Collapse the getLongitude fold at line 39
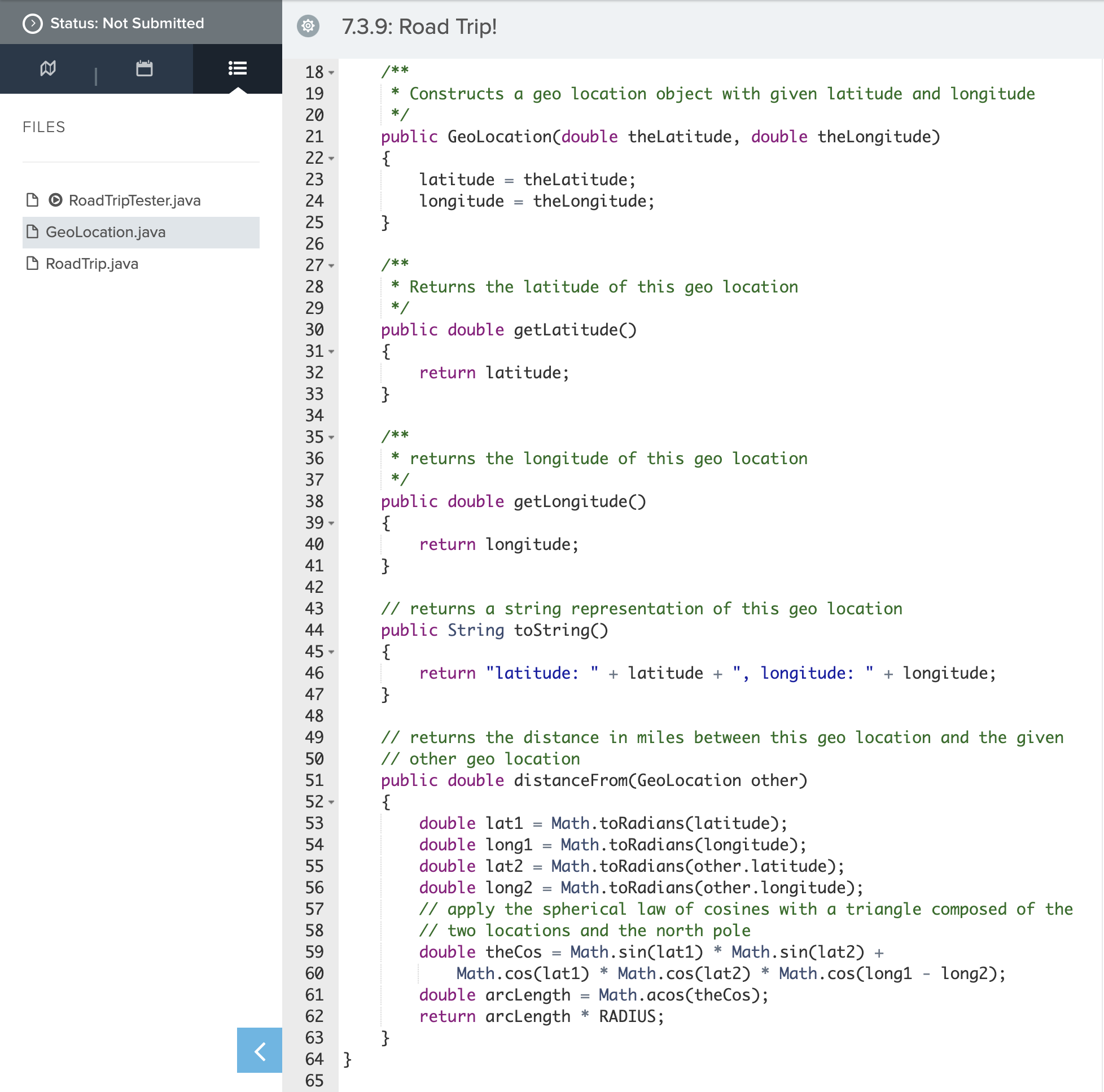 331,523
